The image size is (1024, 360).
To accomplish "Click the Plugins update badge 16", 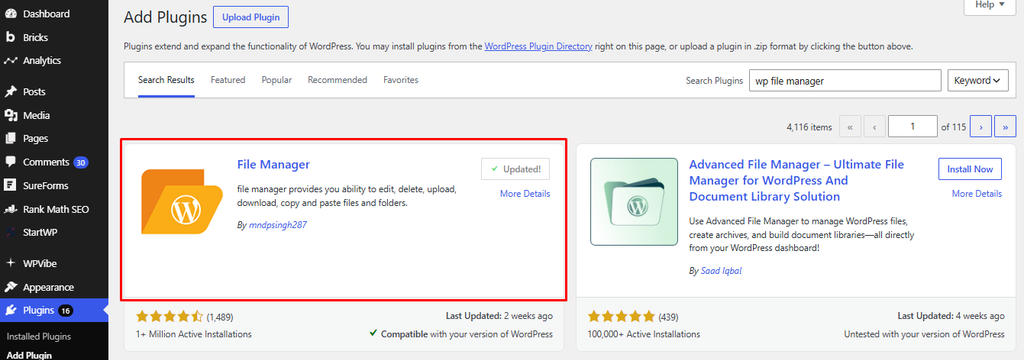I will coord(65,310).
